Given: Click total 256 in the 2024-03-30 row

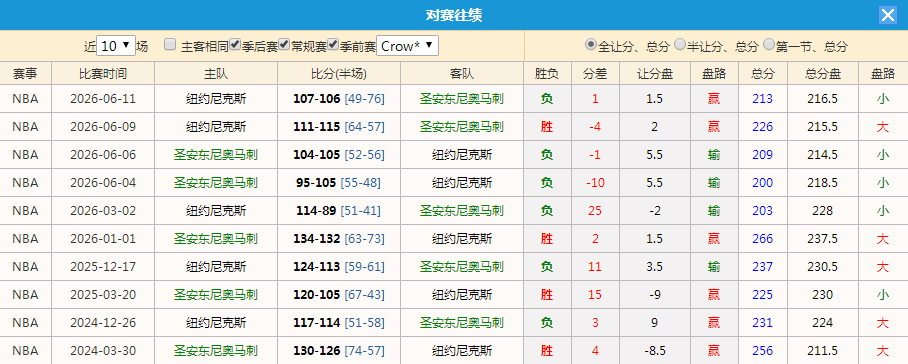Looking at the screenshot, I should click(x=763, y=351).
